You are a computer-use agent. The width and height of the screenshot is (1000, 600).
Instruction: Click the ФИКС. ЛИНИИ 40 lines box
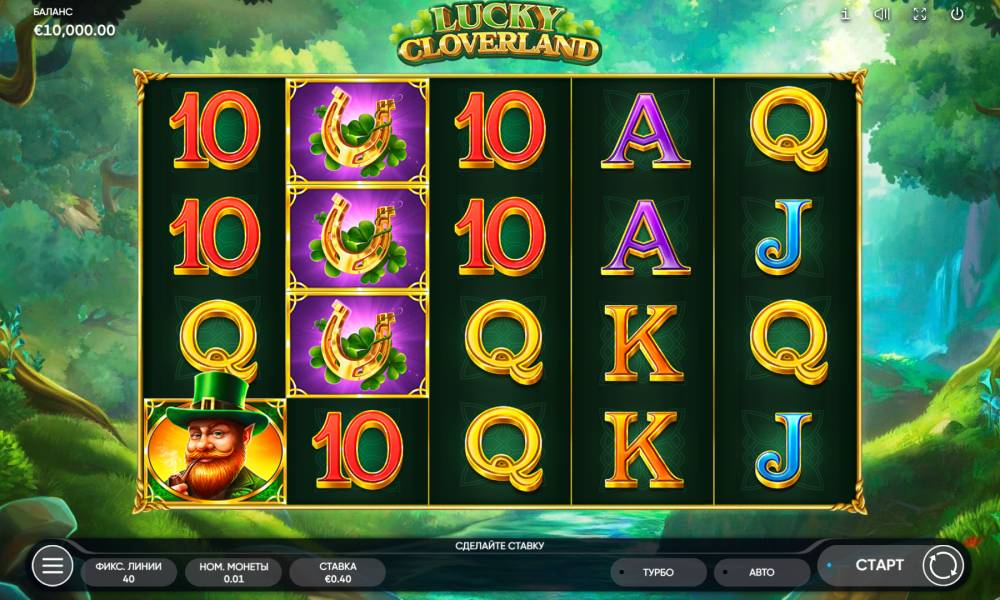129,572
